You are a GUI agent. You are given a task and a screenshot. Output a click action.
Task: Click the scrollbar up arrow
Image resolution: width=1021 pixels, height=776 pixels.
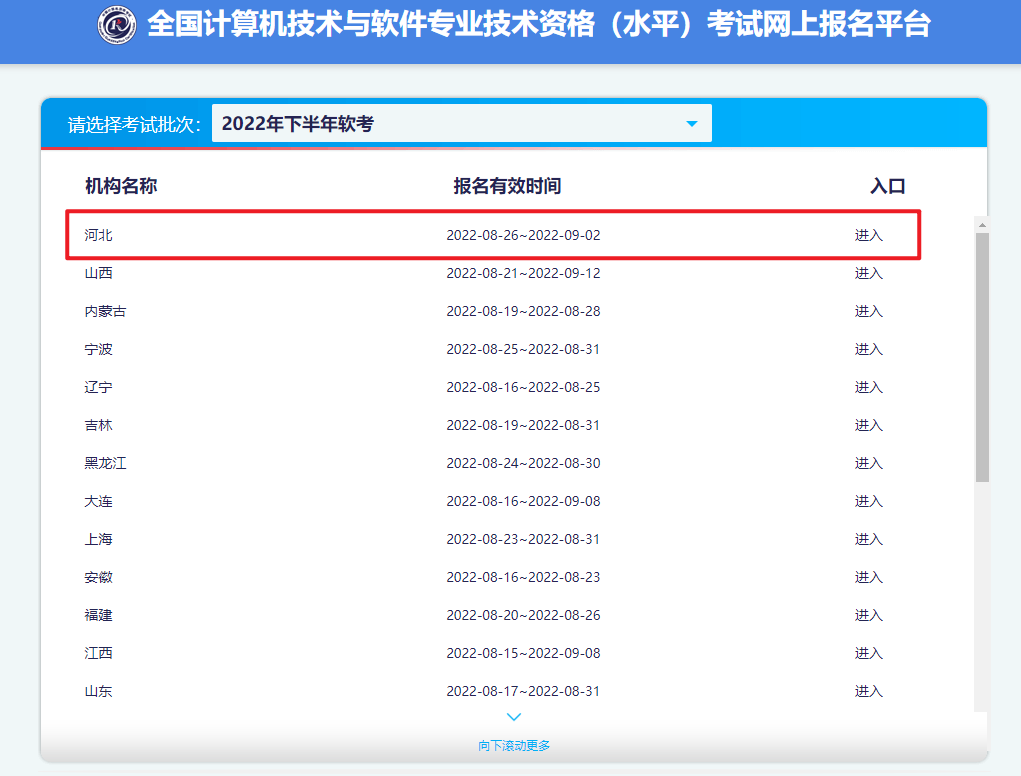point(982,225)
